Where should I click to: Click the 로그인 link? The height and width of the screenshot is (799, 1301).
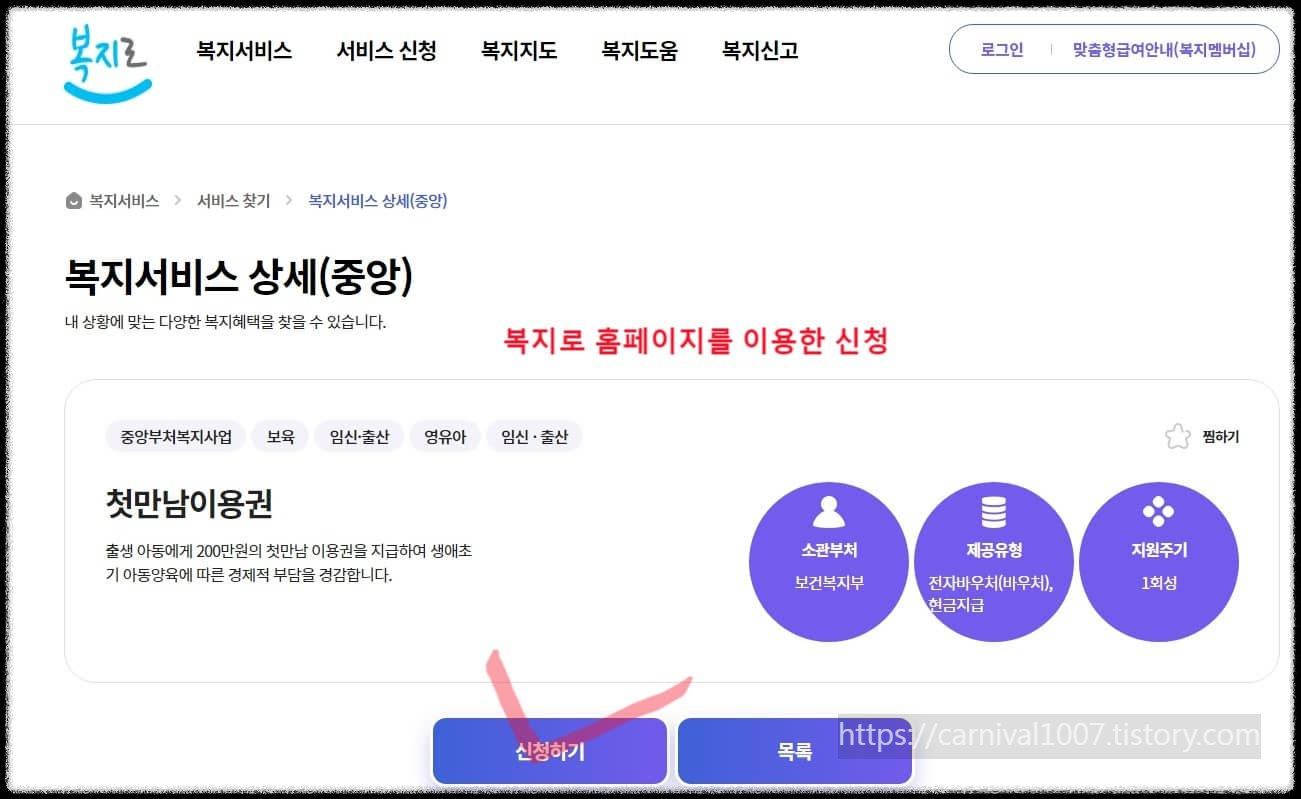click(1001, 49)
